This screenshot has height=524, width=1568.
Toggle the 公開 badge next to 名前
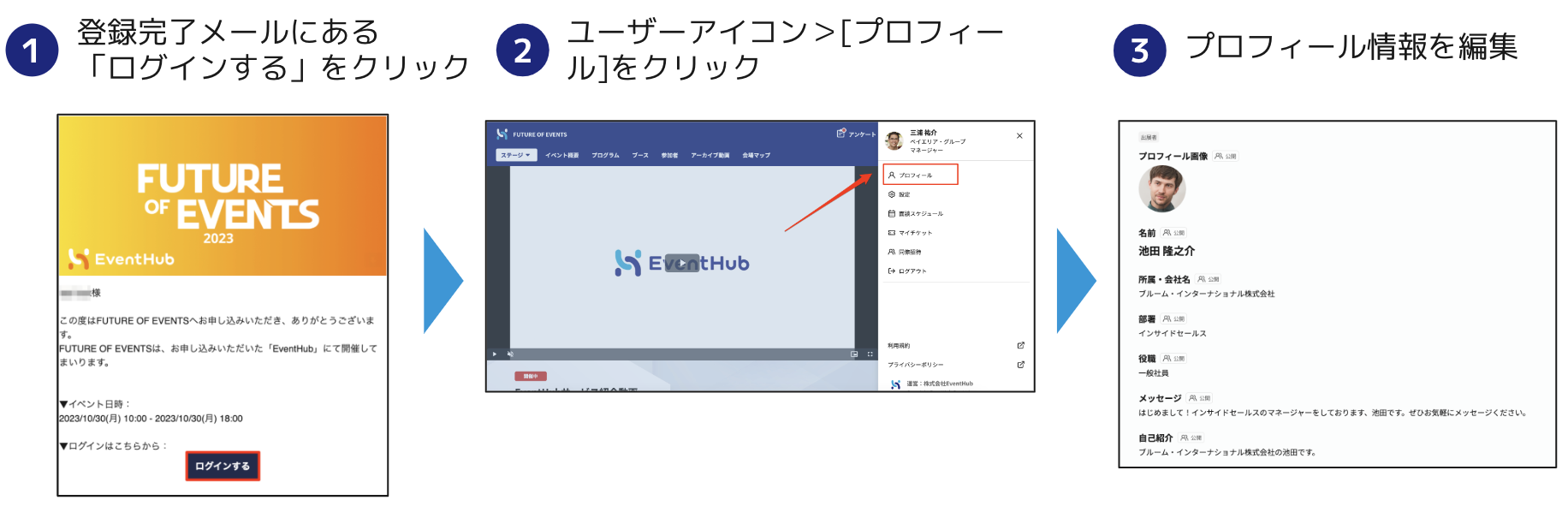1174,233
